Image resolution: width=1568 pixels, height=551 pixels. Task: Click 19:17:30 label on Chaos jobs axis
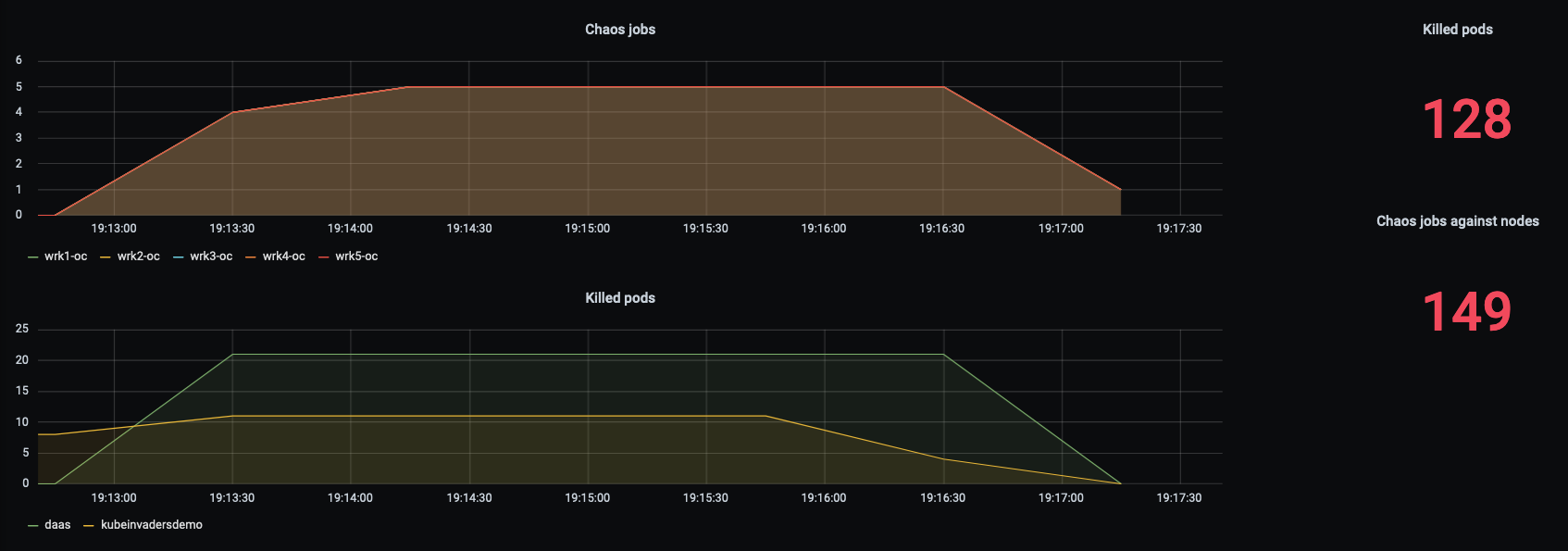click(x=1179, y=229)
